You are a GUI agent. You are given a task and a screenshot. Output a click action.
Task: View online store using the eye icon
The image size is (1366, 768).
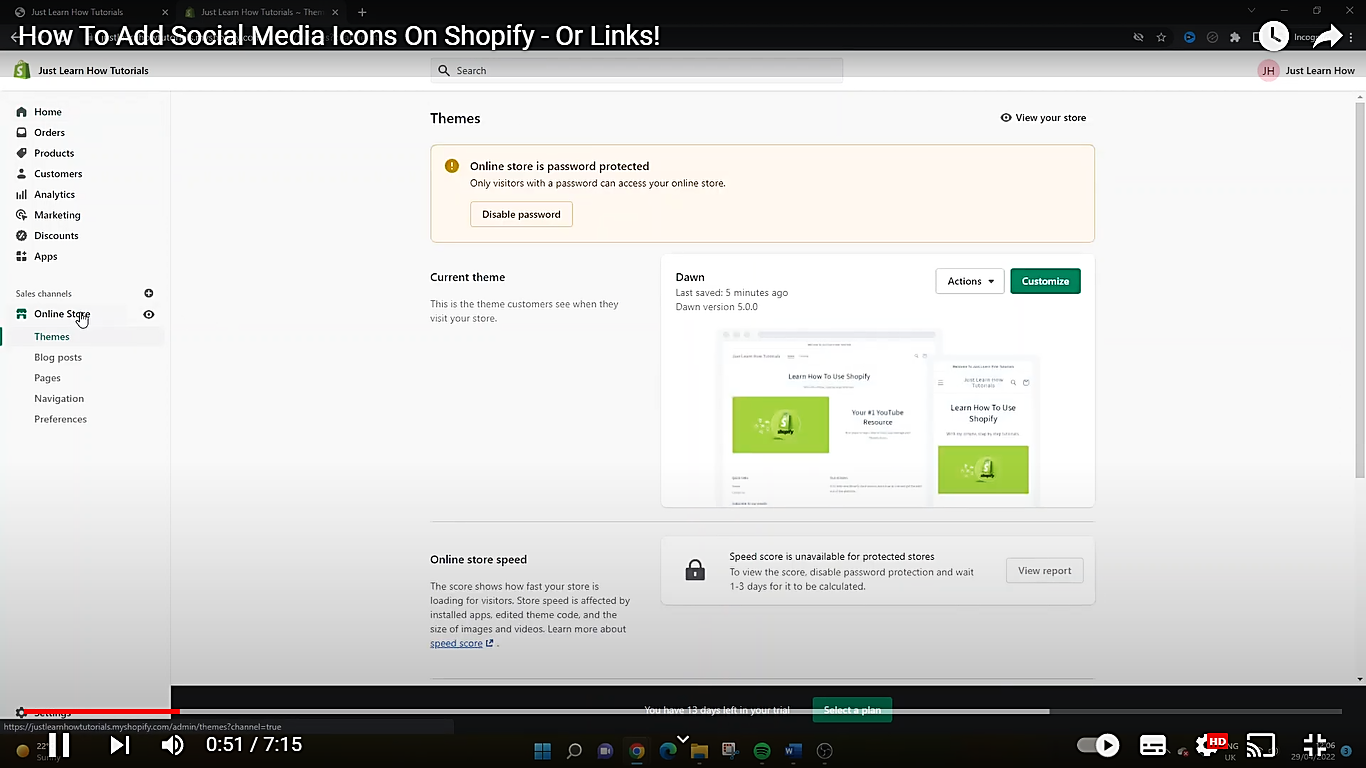point(149,314)
